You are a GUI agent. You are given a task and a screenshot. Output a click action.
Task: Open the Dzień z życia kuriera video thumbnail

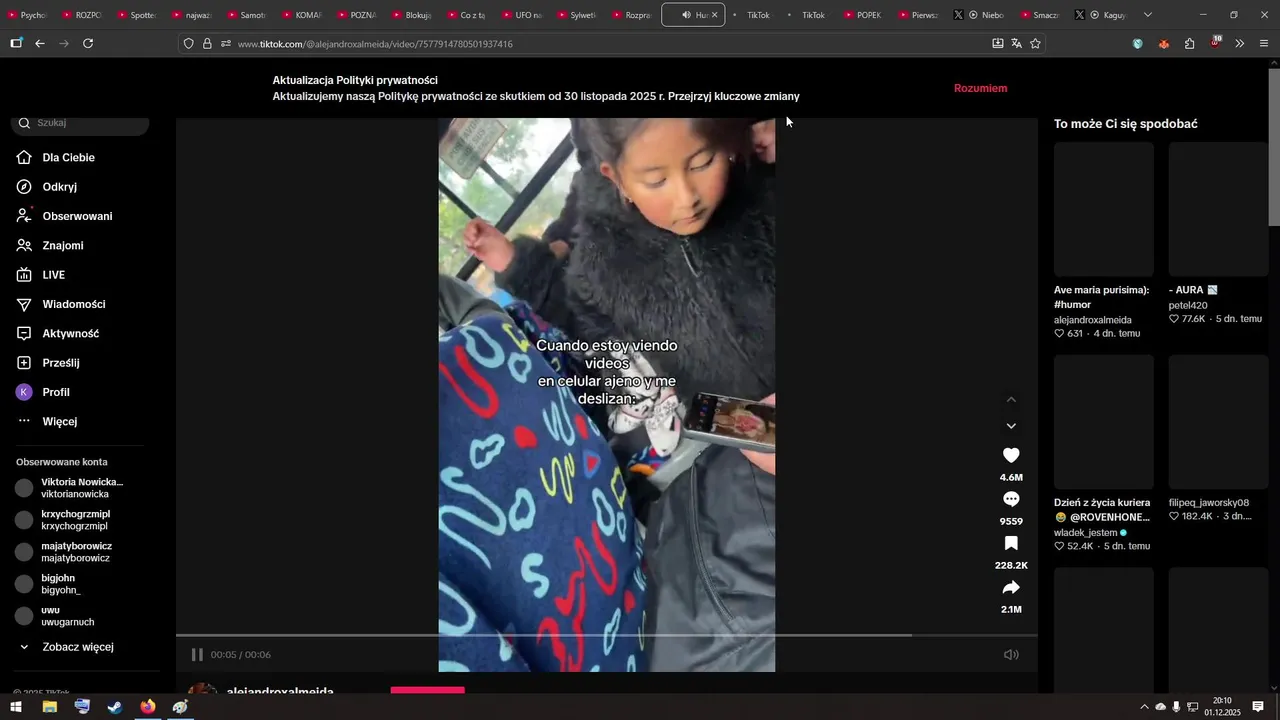1104,422
